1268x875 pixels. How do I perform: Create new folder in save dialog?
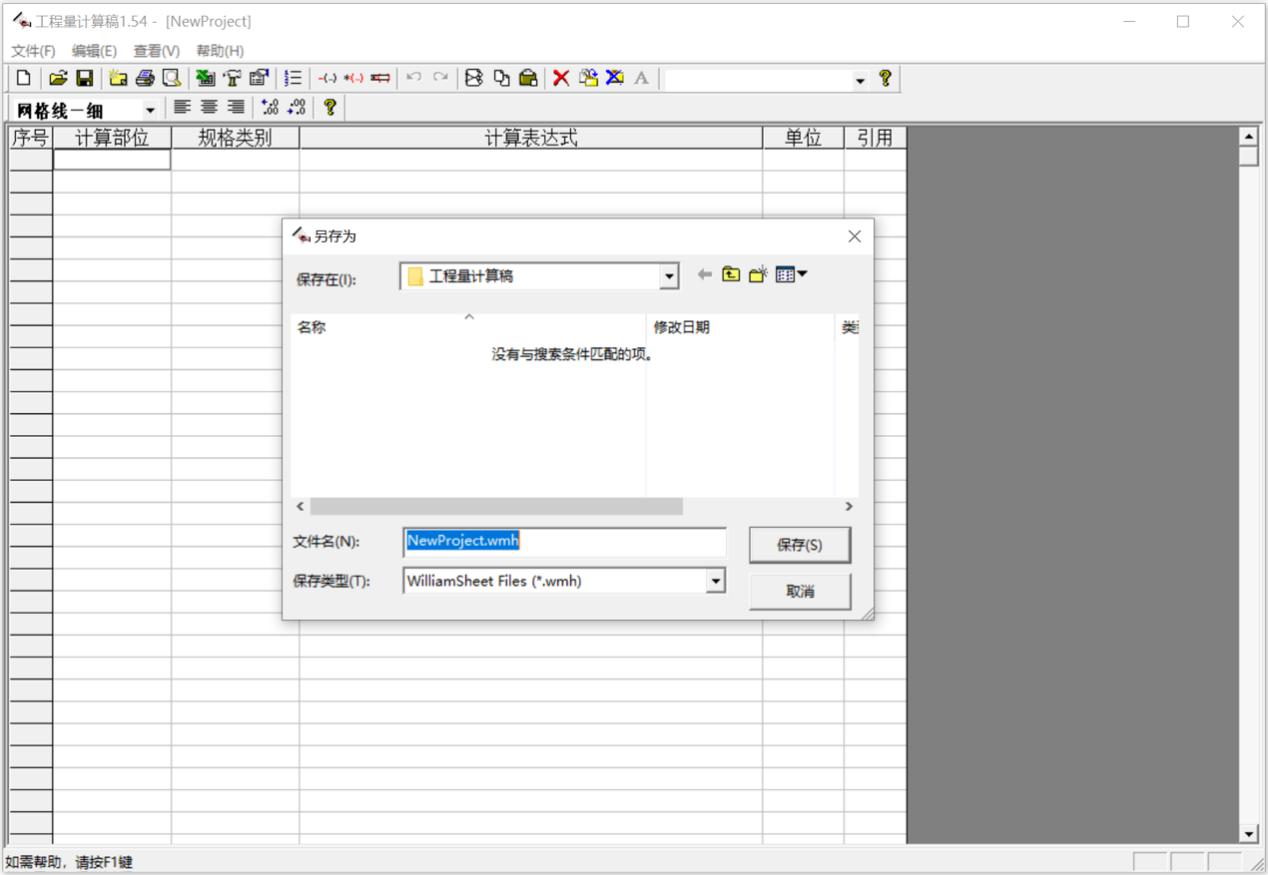click(758, 274)
